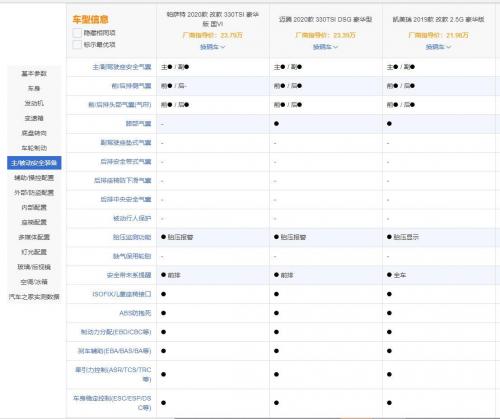Click highlighted 主/被动安全装备 sidebar item
The image size is (500, 419).
click(x=34, y=163)
